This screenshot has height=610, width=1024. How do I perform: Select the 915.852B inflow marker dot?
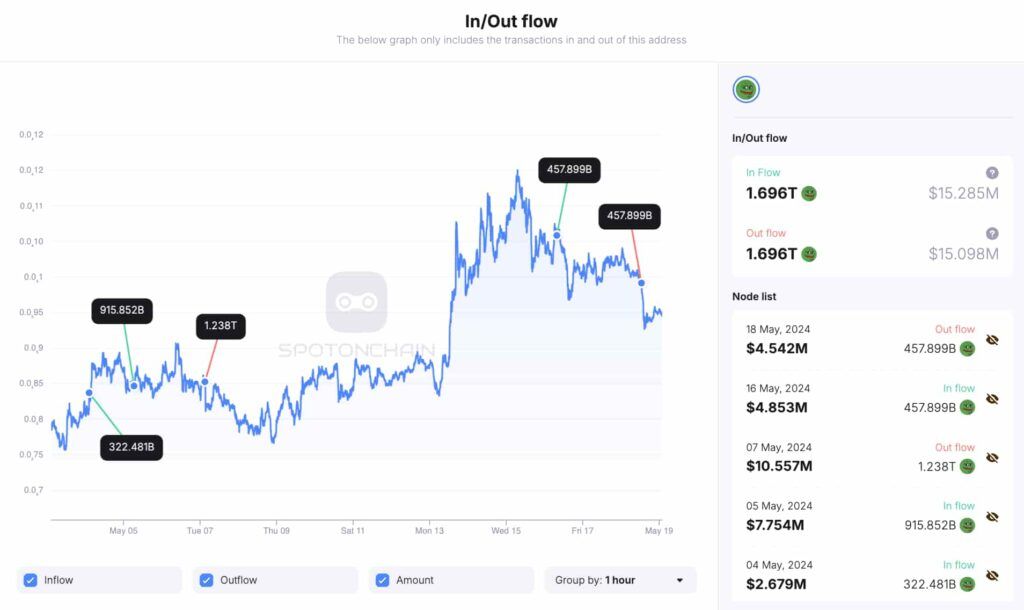[x=134, y=386]
